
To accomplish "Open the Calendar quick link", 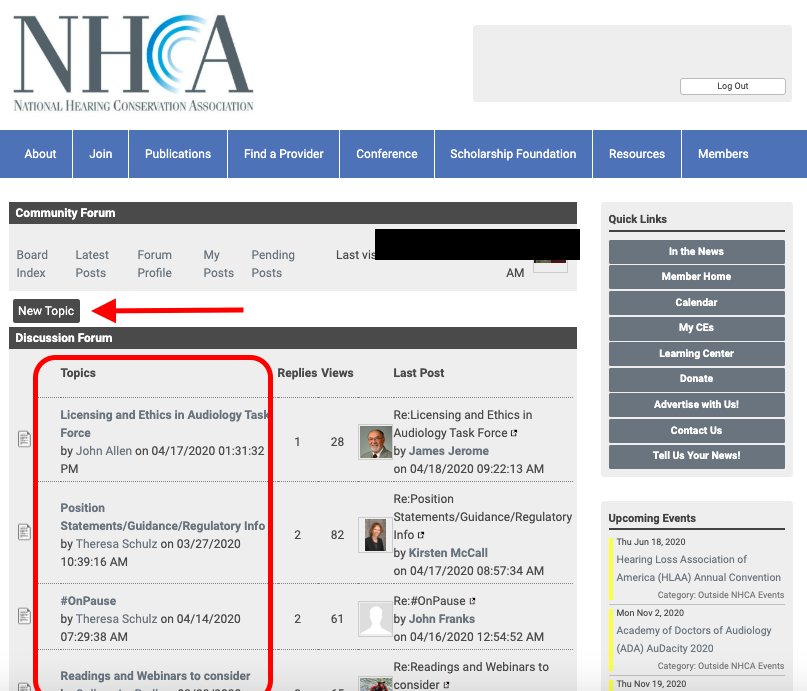I will pyautogui.click(x=696, y=303).
